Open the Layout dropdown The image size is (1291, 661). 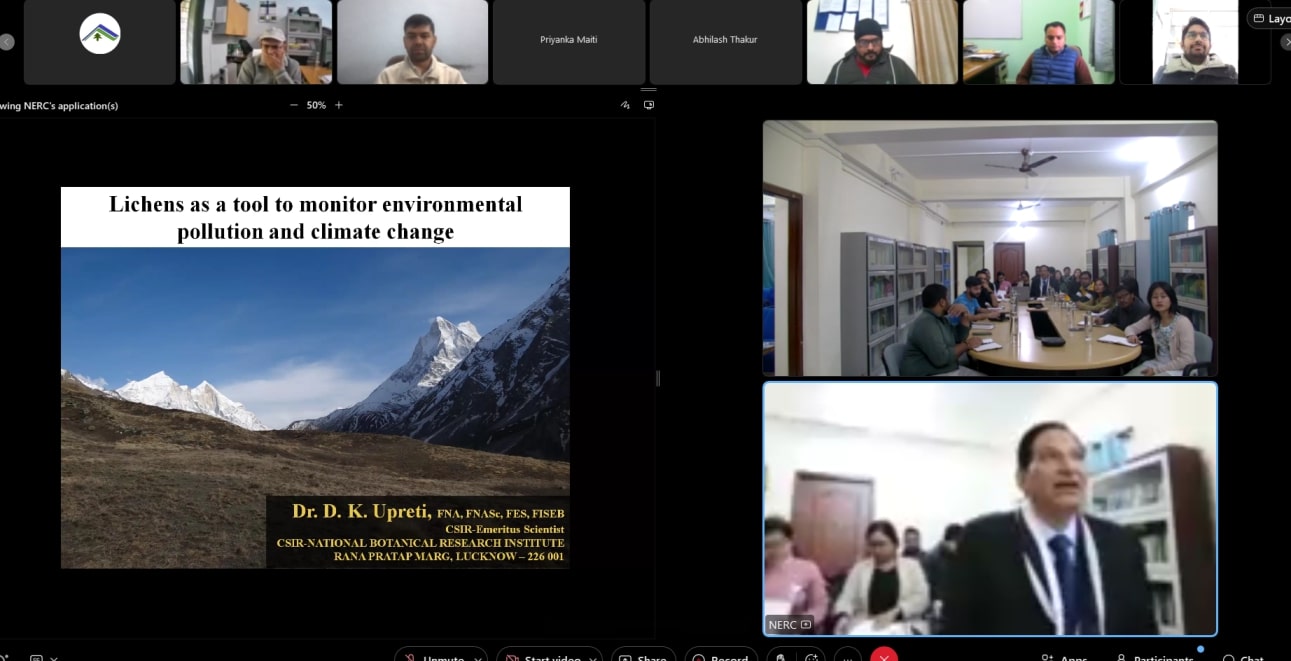click(x=1270, y=19)
